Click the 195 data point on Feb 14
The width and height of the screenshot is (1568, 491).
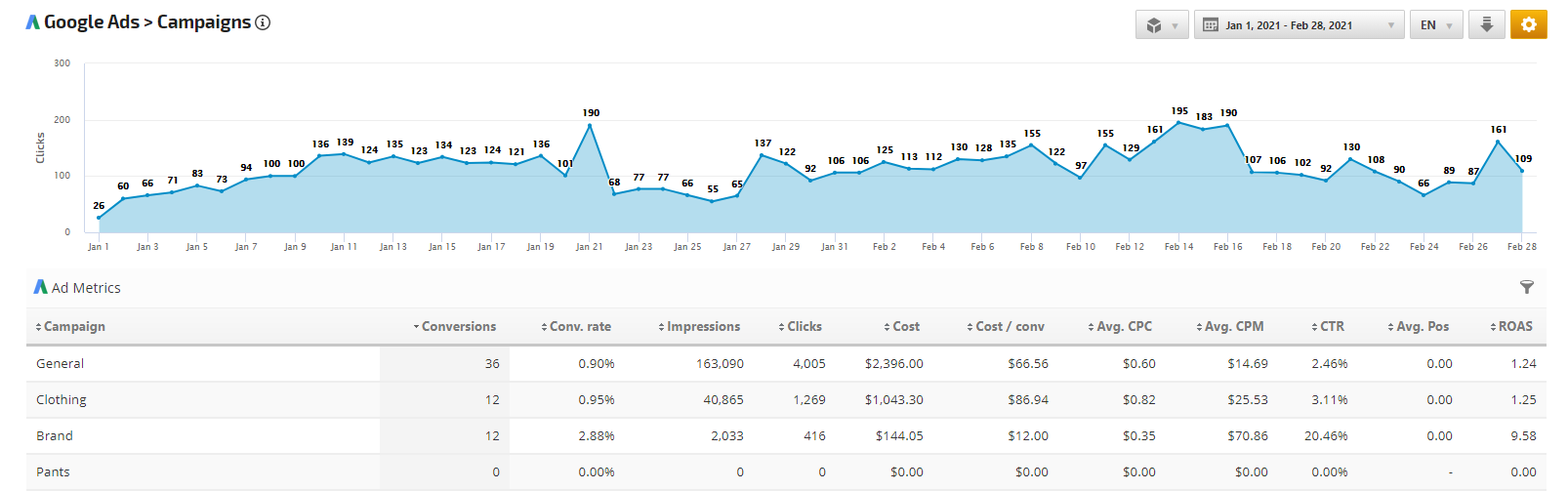(x=1179, y=123)
